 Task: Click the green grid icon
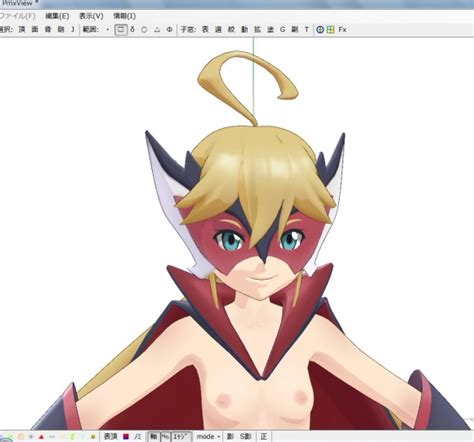tap(330, 30)
